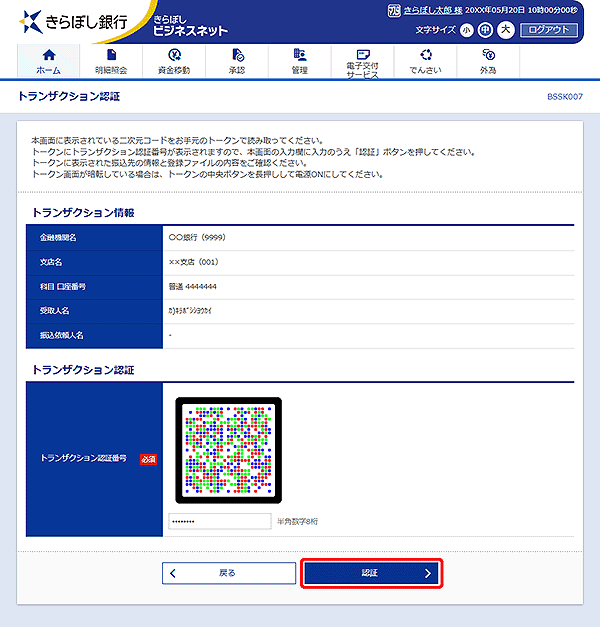The height and width of the screenshot is (627, 600).
Task: Click the currency exchange icon above 外為
Action: coord(488,54)
